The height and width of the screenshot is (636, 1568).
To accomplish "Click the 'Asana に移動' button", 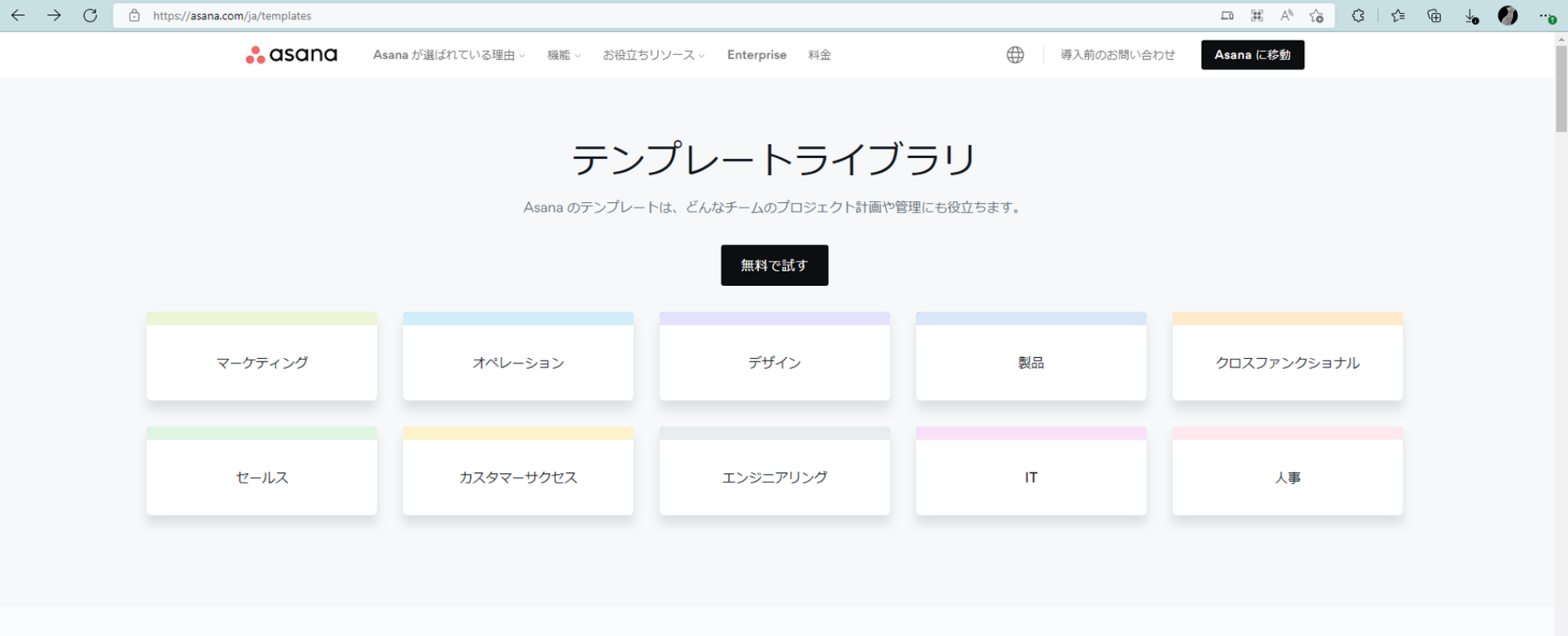I will pyautogui.click(x=1252, y=54).
